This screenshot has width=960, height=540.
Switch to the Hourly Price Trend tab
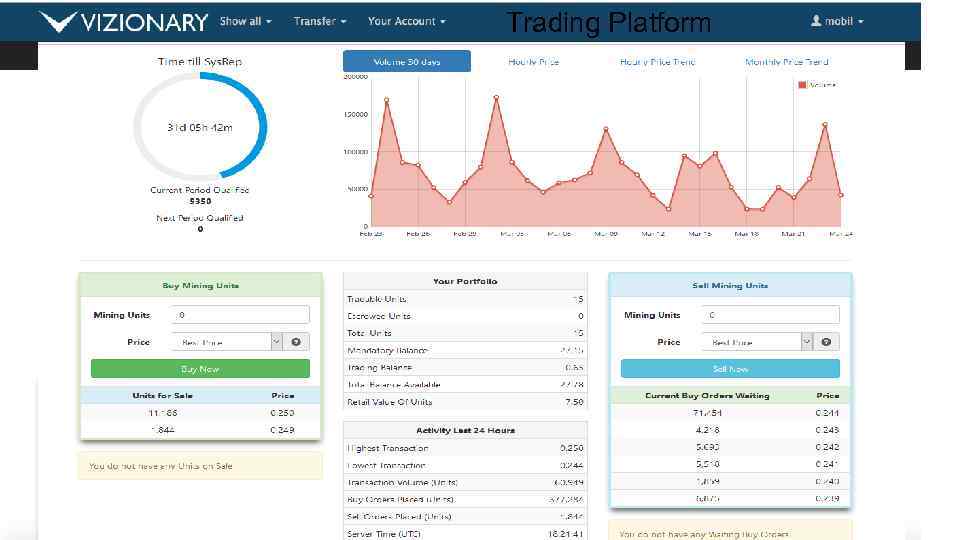658,62
